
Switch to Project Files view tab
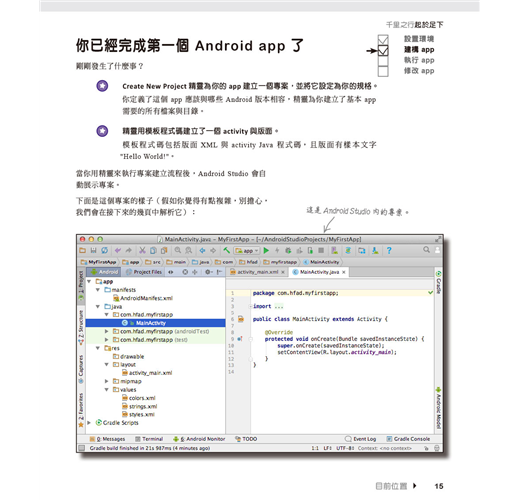pyautogui.click(x=144, y=272)
